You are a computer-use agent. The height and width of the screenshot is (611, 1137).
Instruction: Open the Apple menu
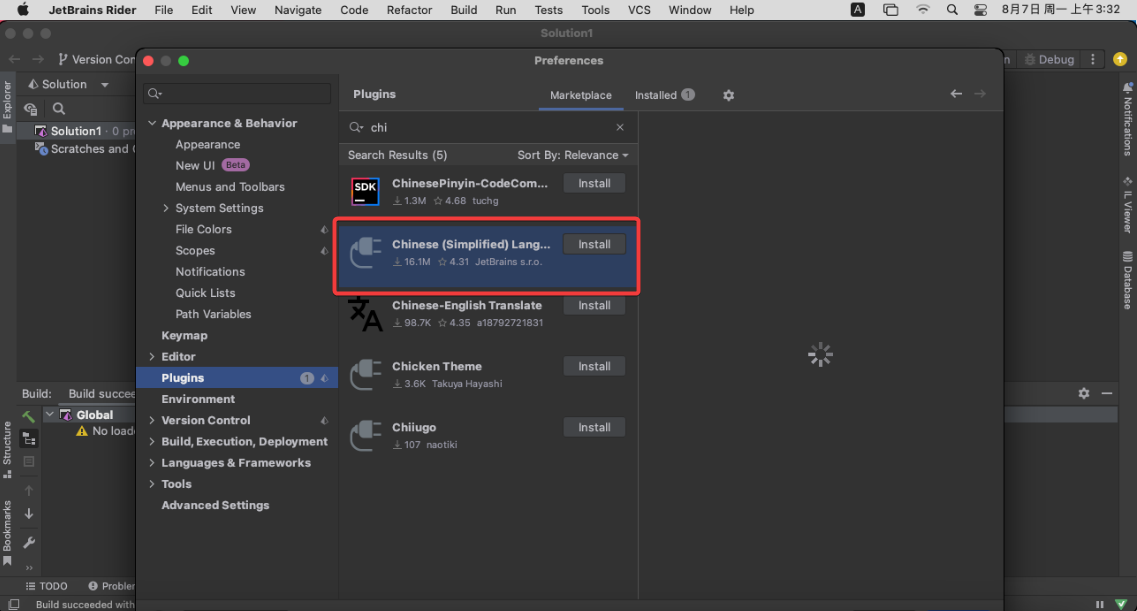pyautogui.click(x=22, y=9)
